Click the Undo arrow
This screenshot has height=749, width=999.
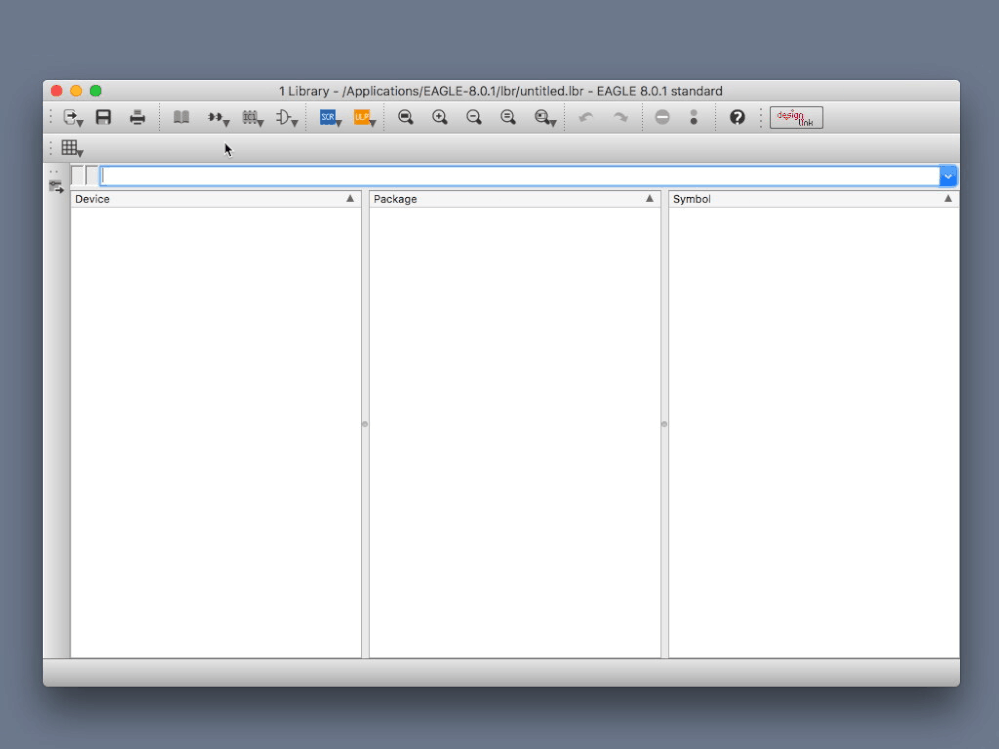point(586,117)
